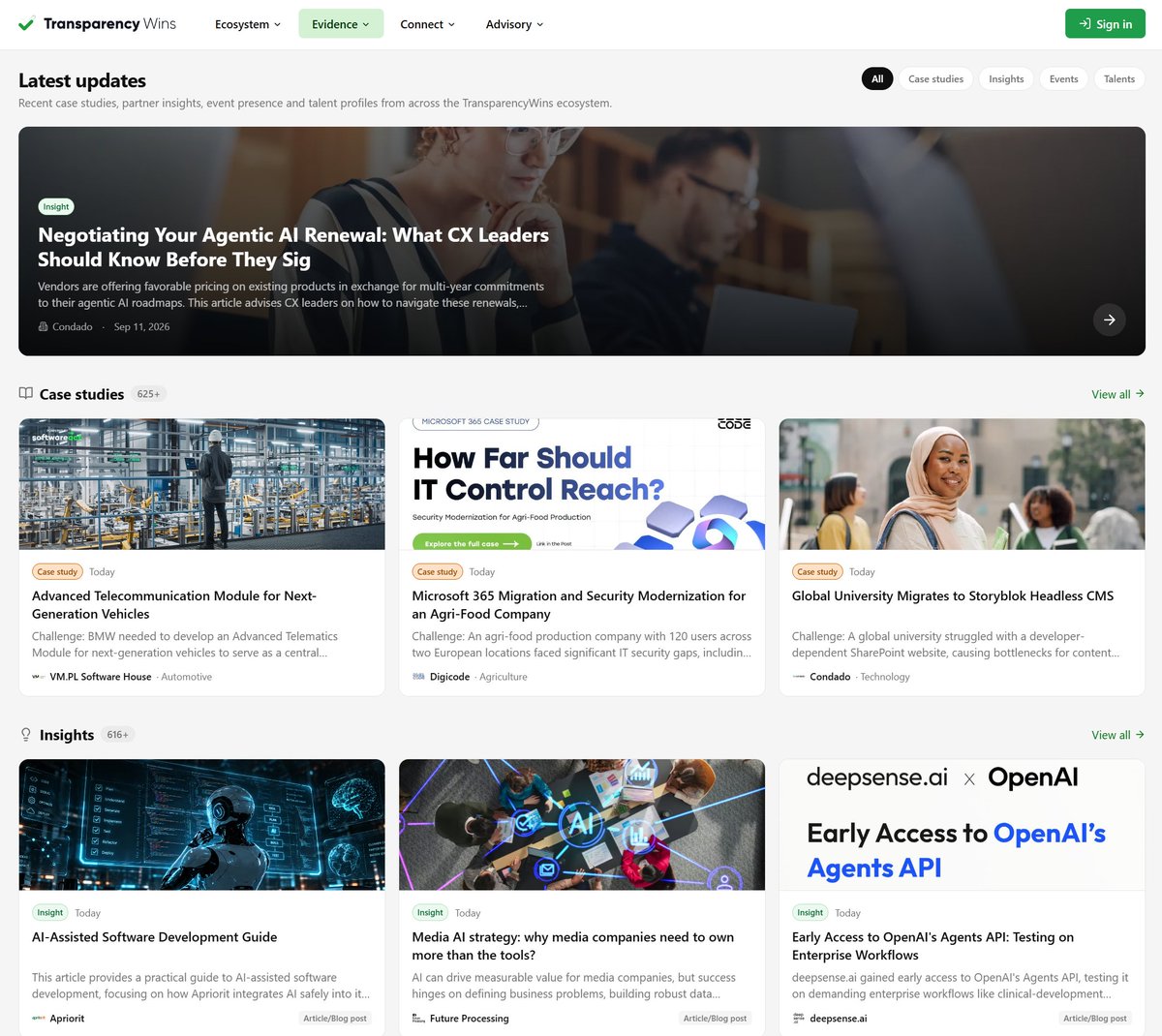Image resolution: width=1162 pixels, height=1036 pixels.
Task: Click the university students photo thumbnail
Action: 963,484
